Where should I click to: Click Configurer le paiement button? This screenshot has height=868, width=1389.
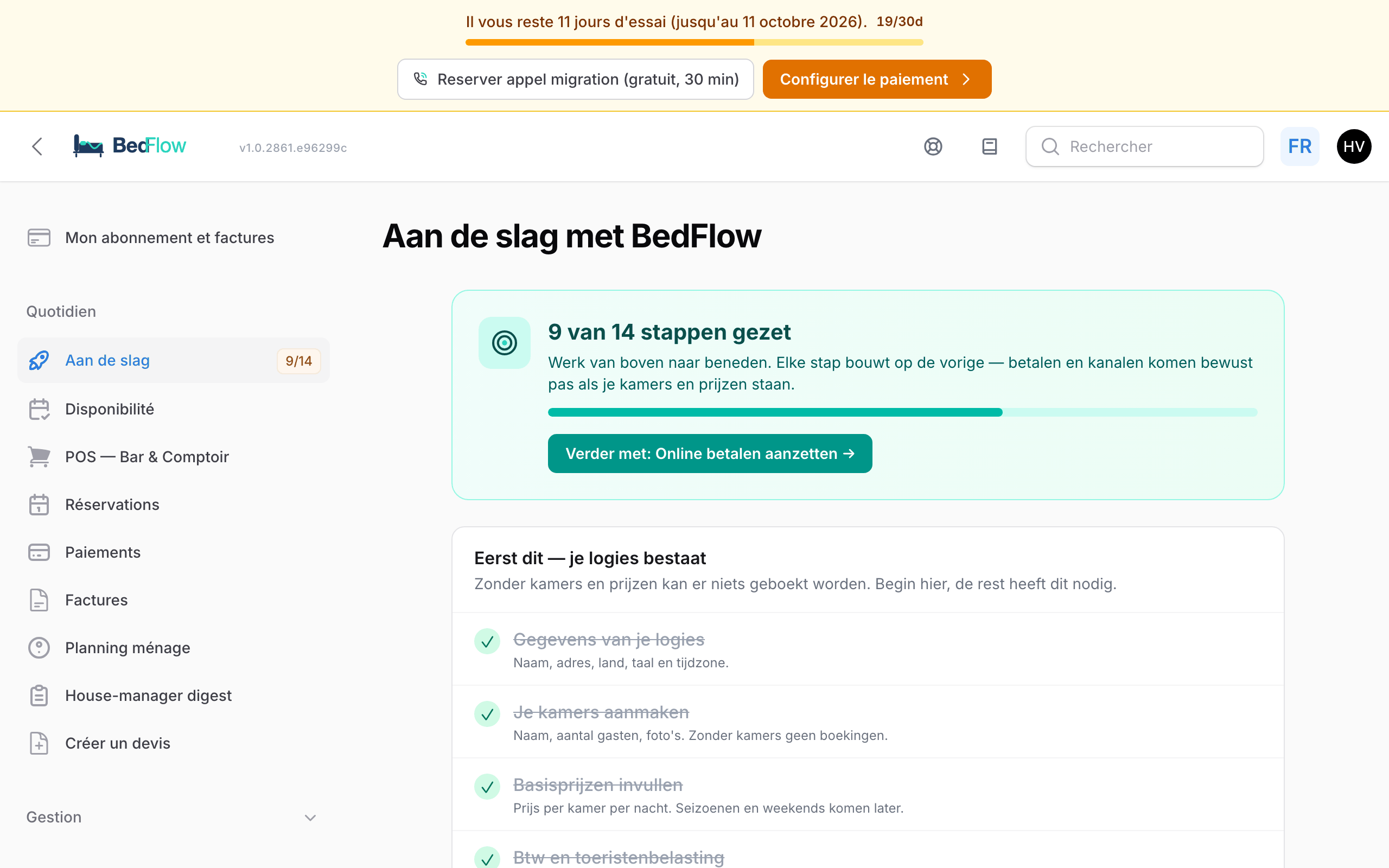pyautogui.click(x=877, y=79)
